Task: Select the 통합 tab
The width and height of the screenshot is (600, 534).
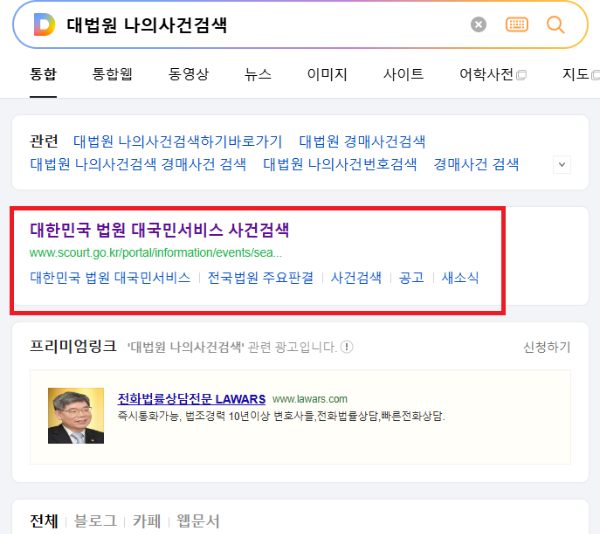Action: [43, 74]
